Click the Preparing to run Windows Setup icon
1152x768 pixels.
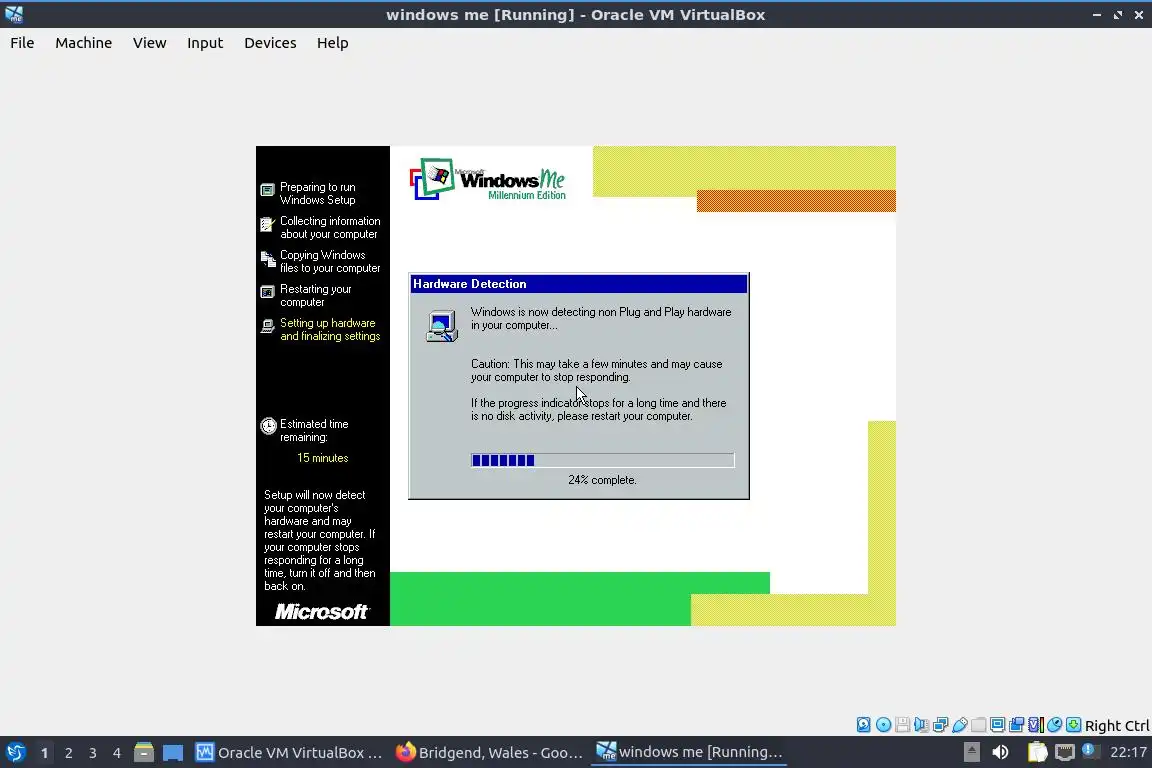pos(267,190)
